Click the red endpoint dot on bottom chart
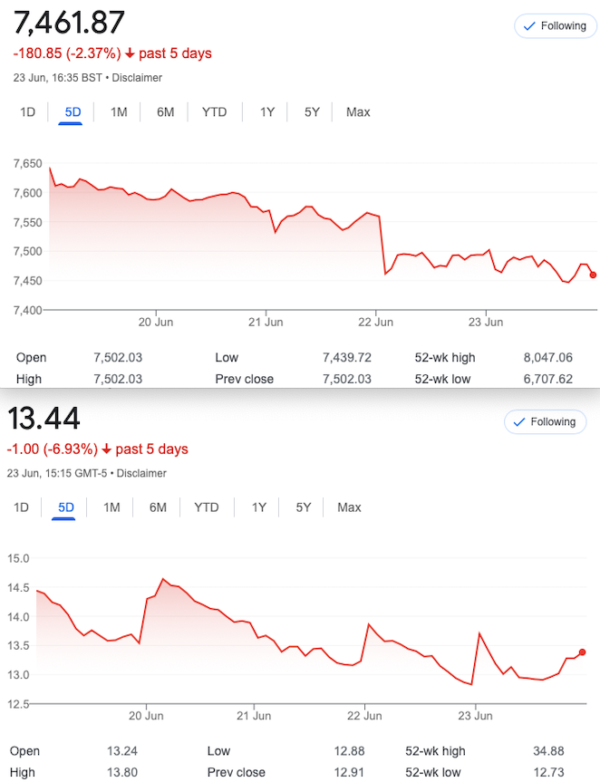 pyautogui.click(x=582, y=652)
